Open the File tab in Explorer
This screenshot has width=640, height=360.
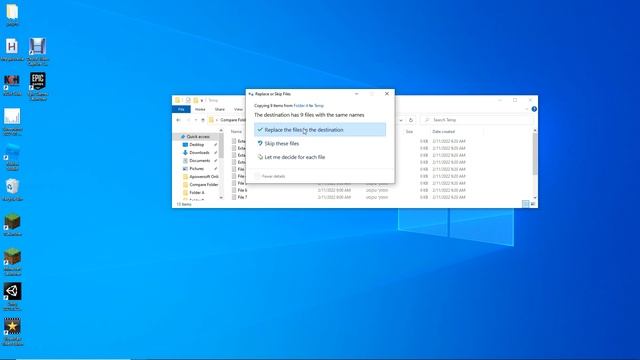click(x=181, y=109)
